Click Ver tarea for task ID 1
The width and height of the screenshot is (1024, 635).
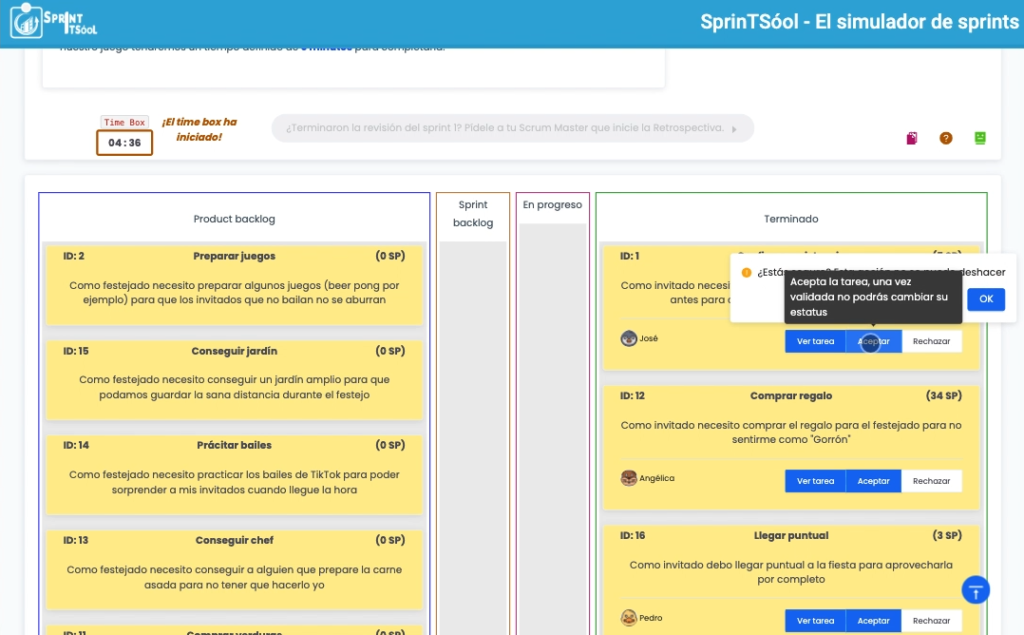(815, 341)
